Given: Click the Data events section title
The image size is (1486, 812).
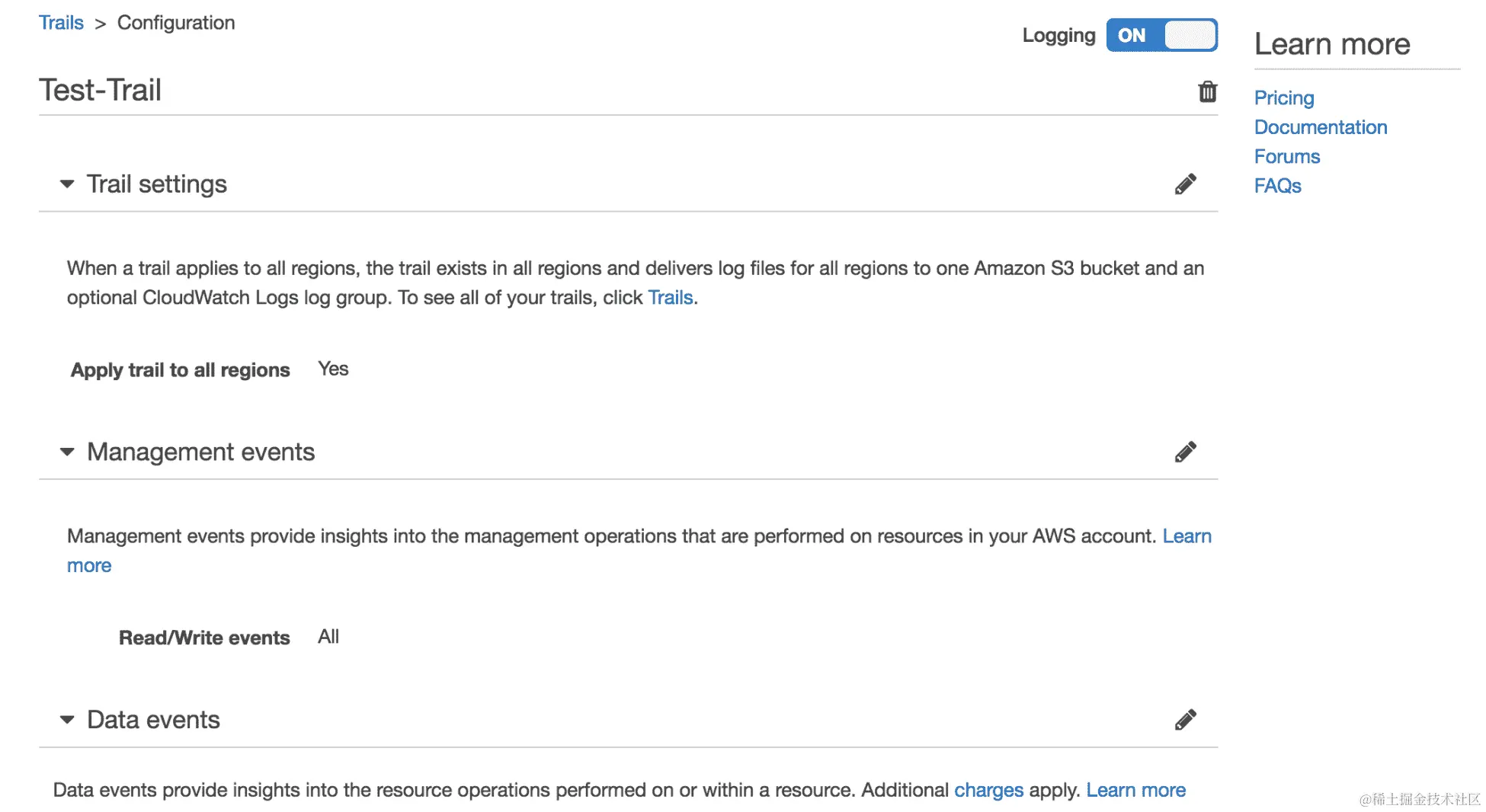Looking at the screenshot, I should click(153, 720).
